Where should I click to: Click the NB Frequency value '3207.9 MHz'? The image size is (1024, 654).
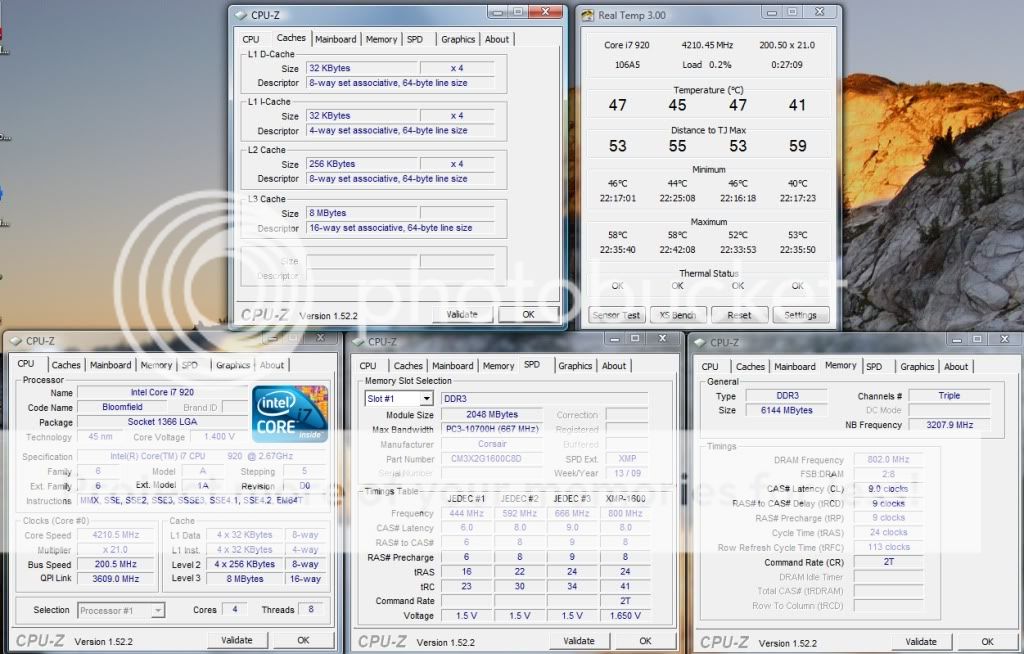coord(949,425)
